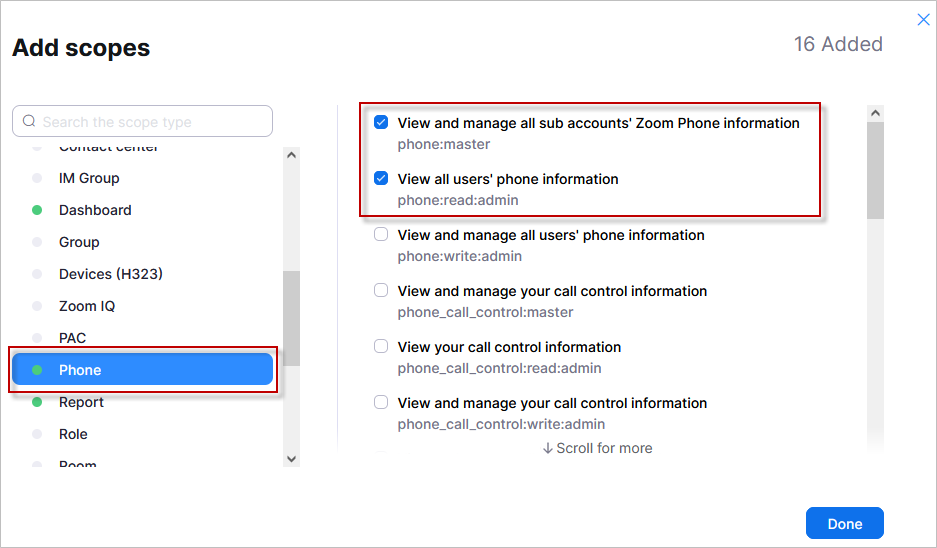937x548 pixels.
Task: Enable the phone:write:admin scope checkbox
Action: tap(381, 234)
